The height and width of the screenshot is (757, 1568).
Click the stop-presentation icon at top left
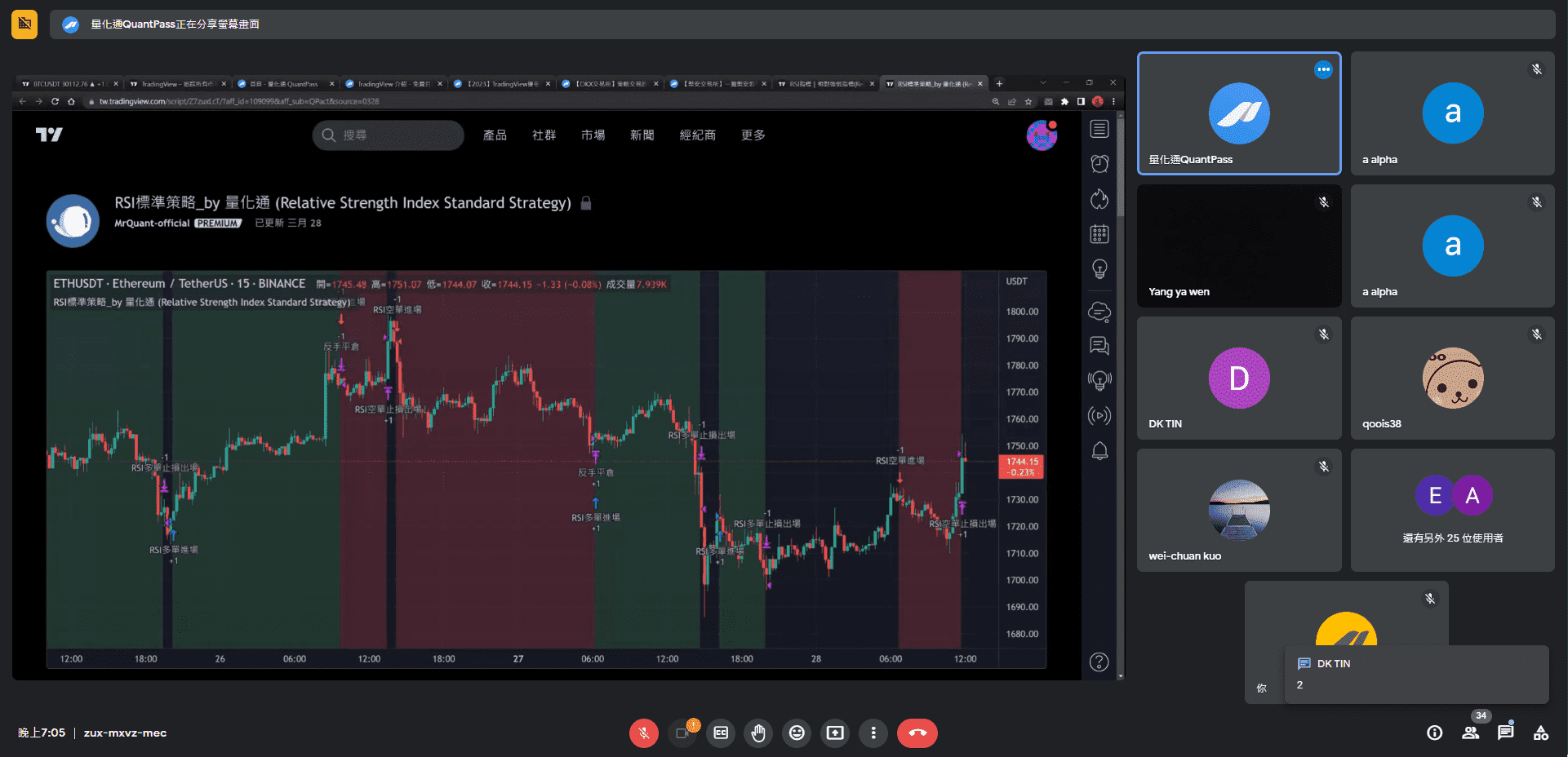coord(24,24)
